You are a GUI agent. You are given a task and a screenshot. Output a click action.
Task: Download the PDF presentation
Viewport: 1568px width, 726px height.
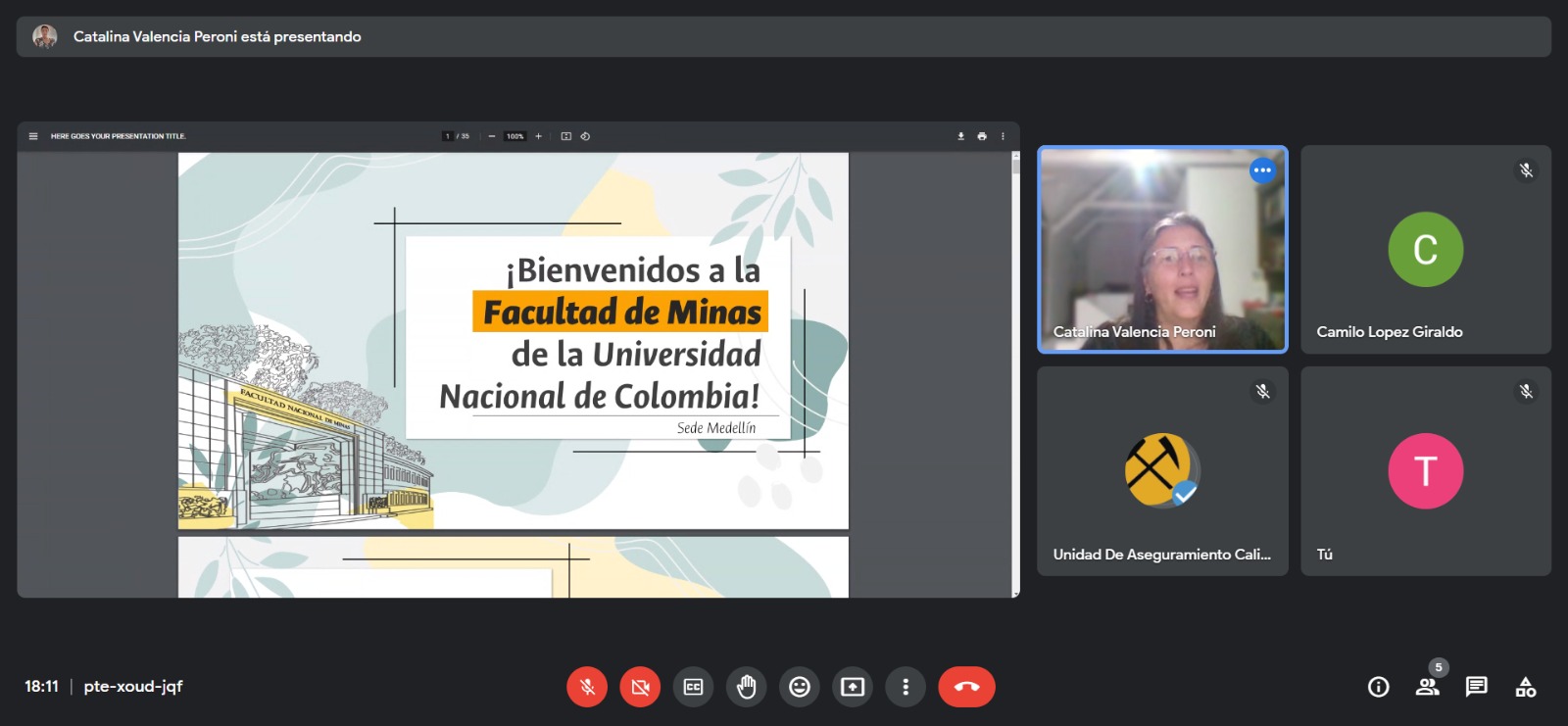pos(960,136)
